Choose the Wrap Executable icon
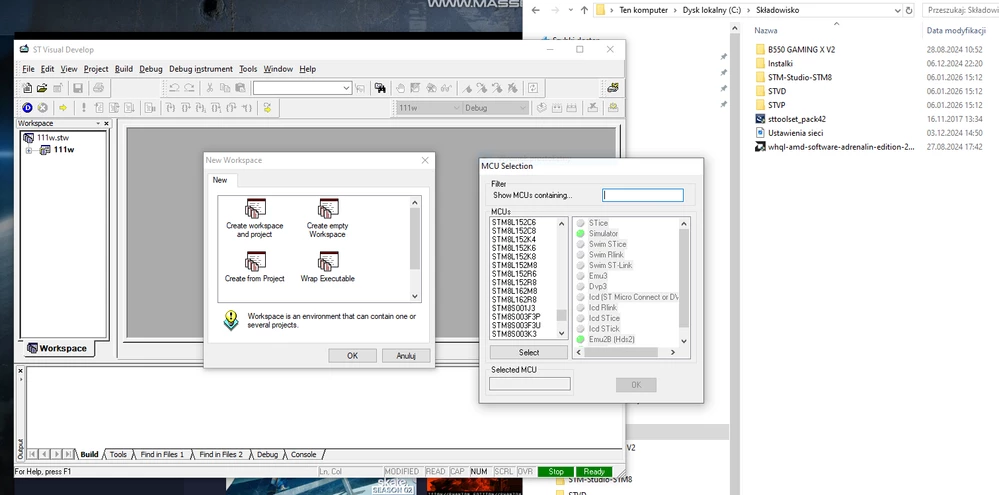 click(328, 261)
